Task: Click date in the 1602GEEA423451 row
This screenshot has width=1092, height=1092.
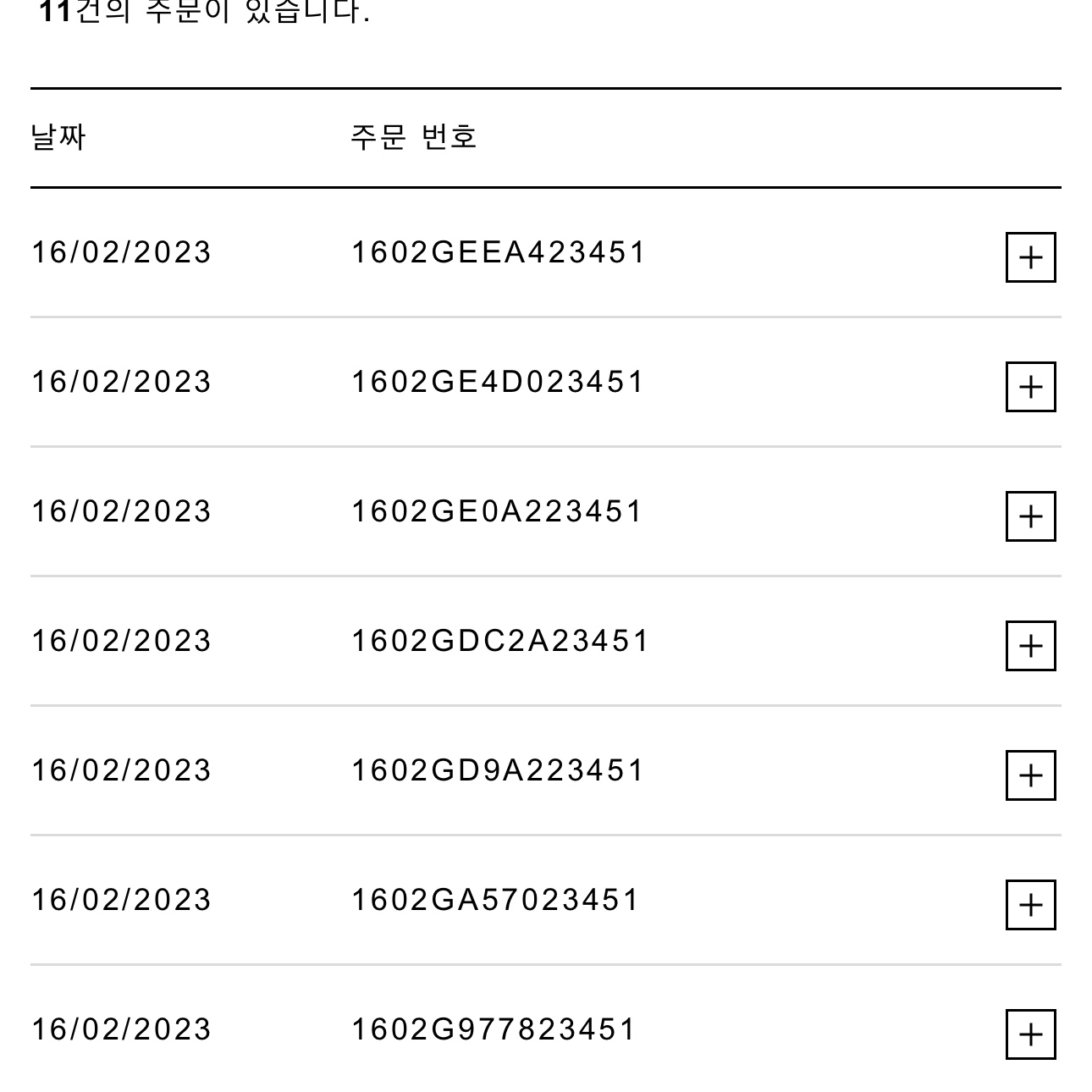Action: (121, 252)
